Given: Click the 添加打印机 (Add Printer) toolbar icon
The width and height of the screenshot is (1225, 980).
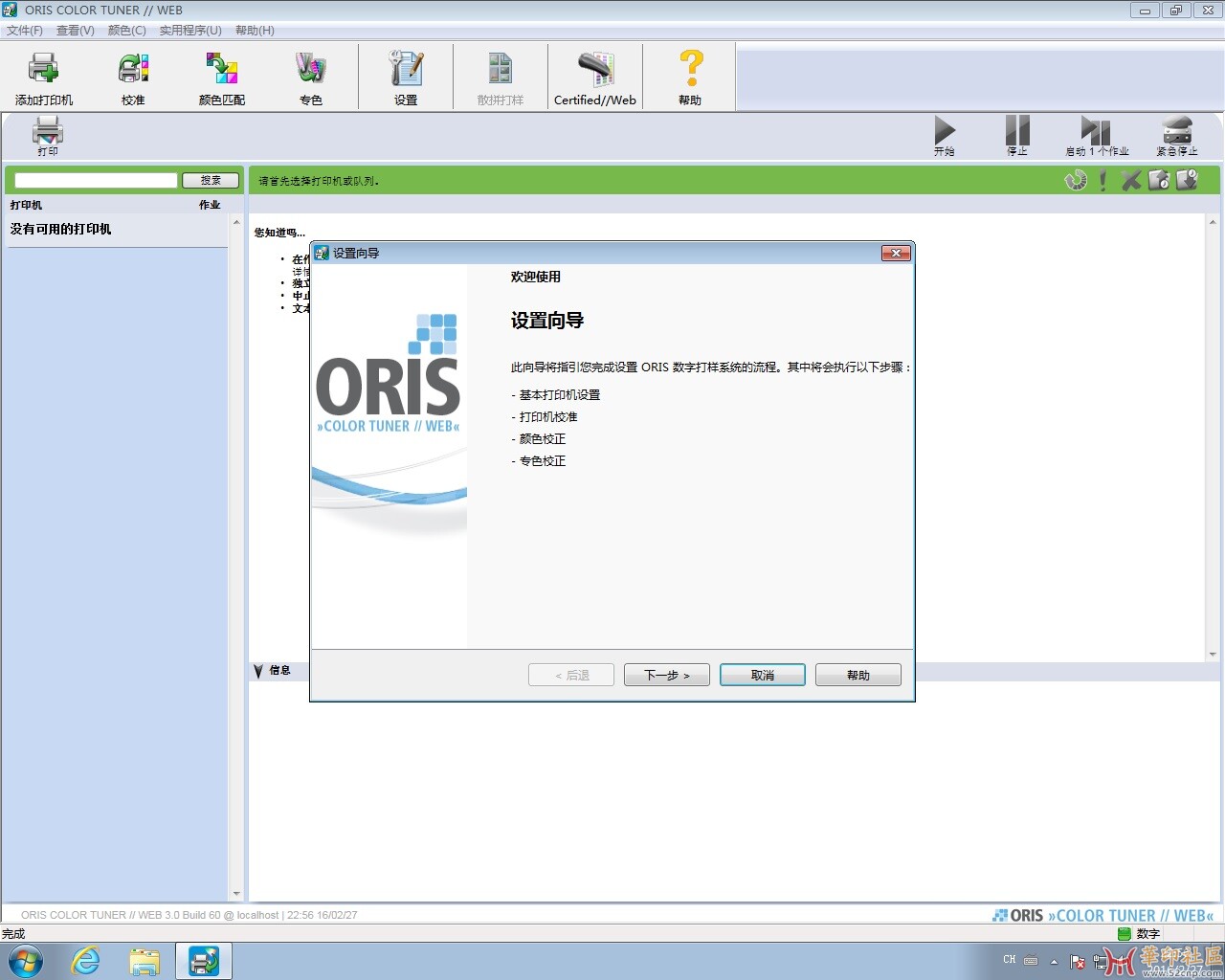Looking at the screenshot, I should 44,78.
